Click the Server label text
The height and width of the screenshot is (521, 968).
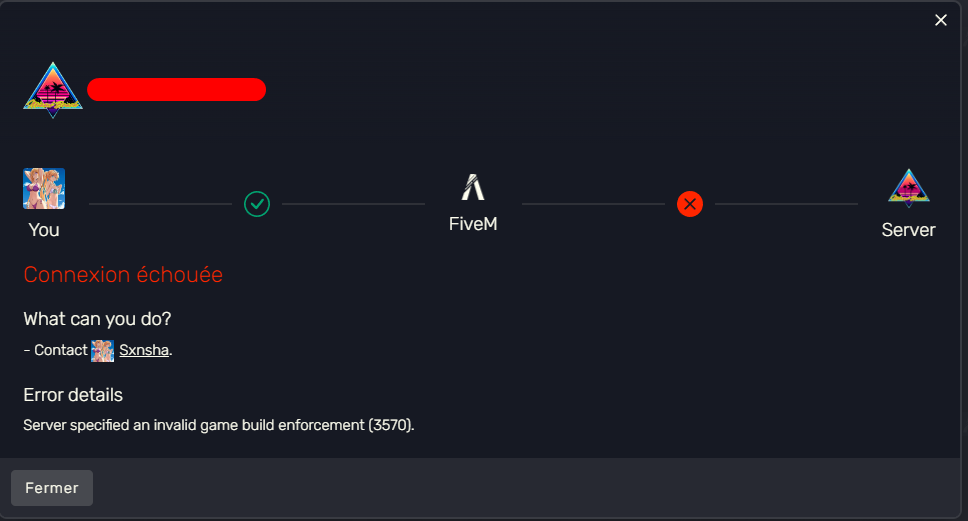point(908,230)
